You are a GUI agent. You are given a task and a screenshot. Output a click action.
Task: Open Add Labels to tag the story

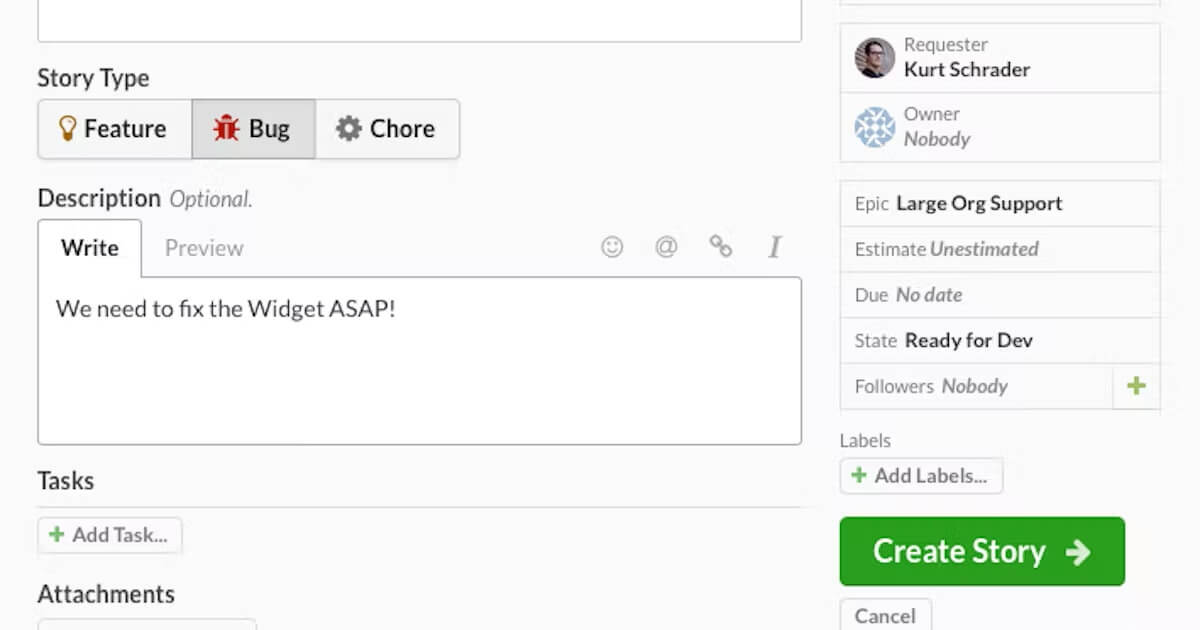pyautogui.click(x=921, y=475)
